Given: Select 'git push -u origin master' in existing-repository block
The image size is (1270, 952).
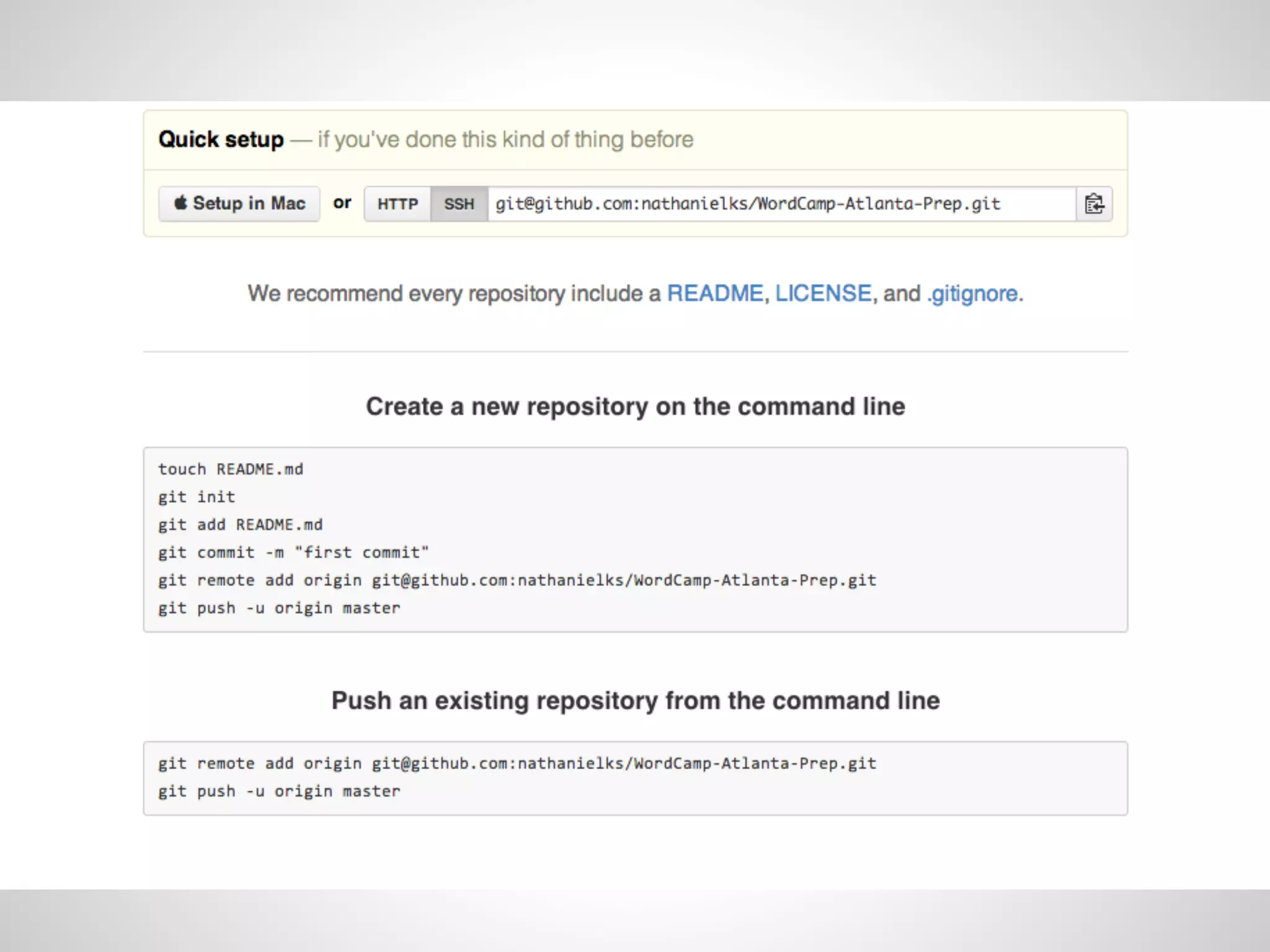Looking at the screenshot, I should point(279,791).
